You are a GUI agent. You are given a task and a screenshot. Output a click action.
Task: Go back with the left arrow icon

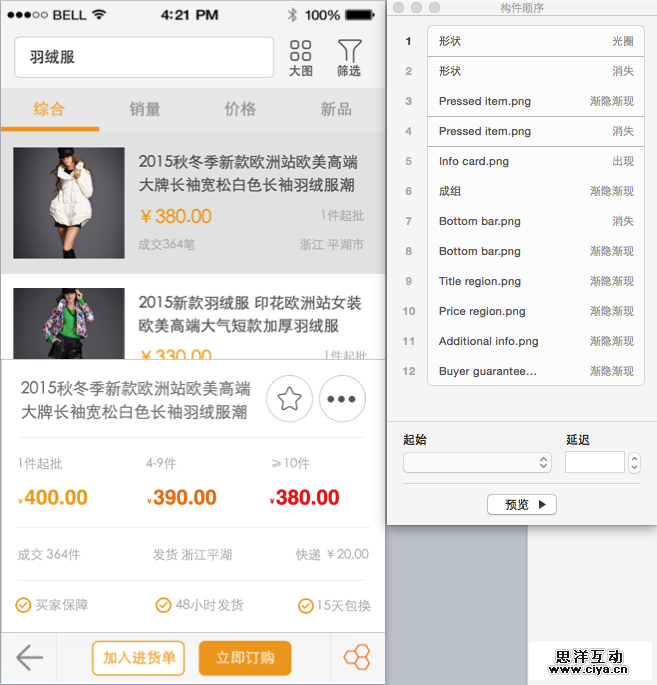[29, 657]
